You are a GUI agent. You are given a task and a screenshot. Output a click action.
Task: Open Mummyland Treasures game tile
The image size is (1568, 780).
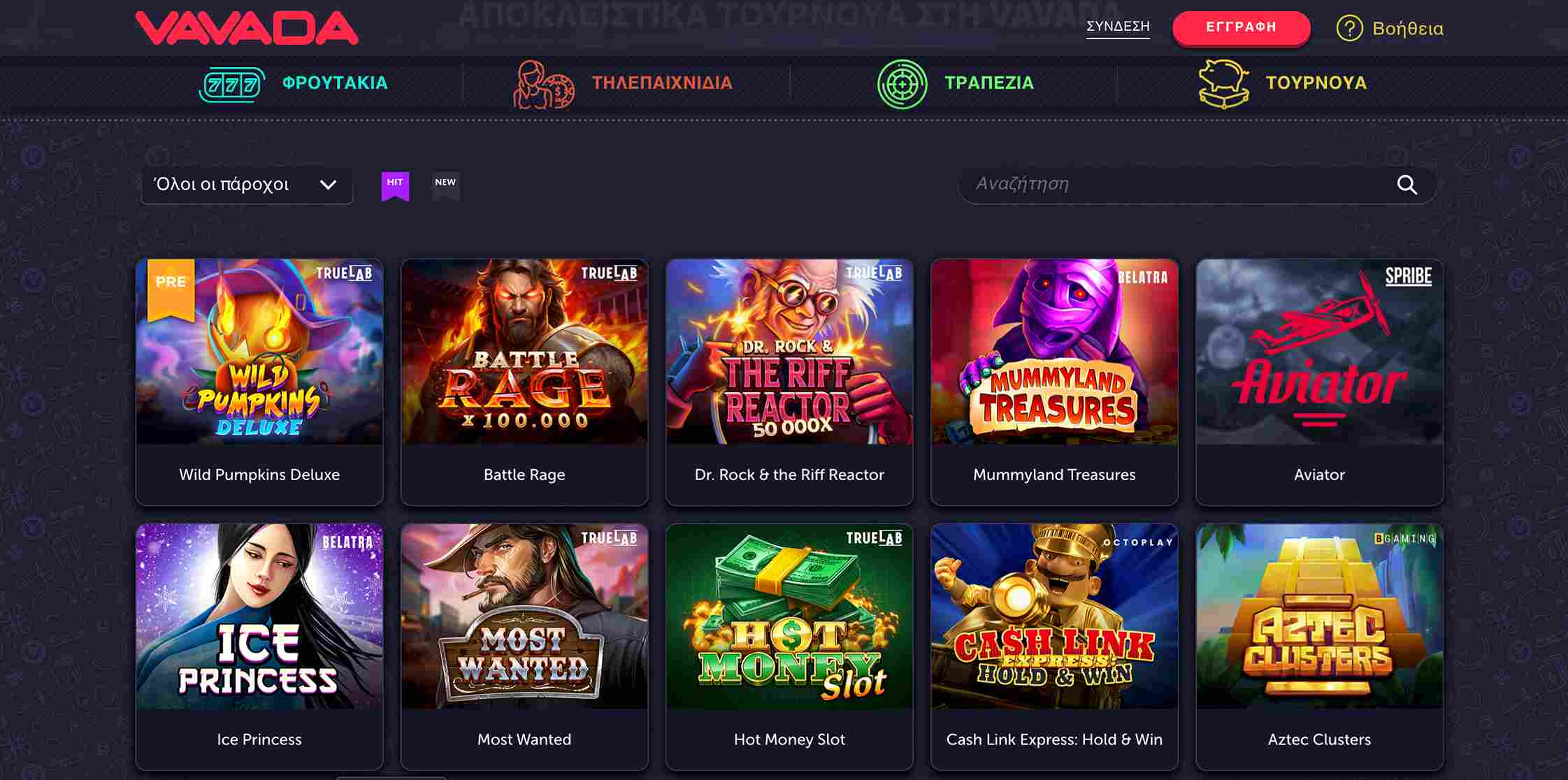pos(1054,352)
